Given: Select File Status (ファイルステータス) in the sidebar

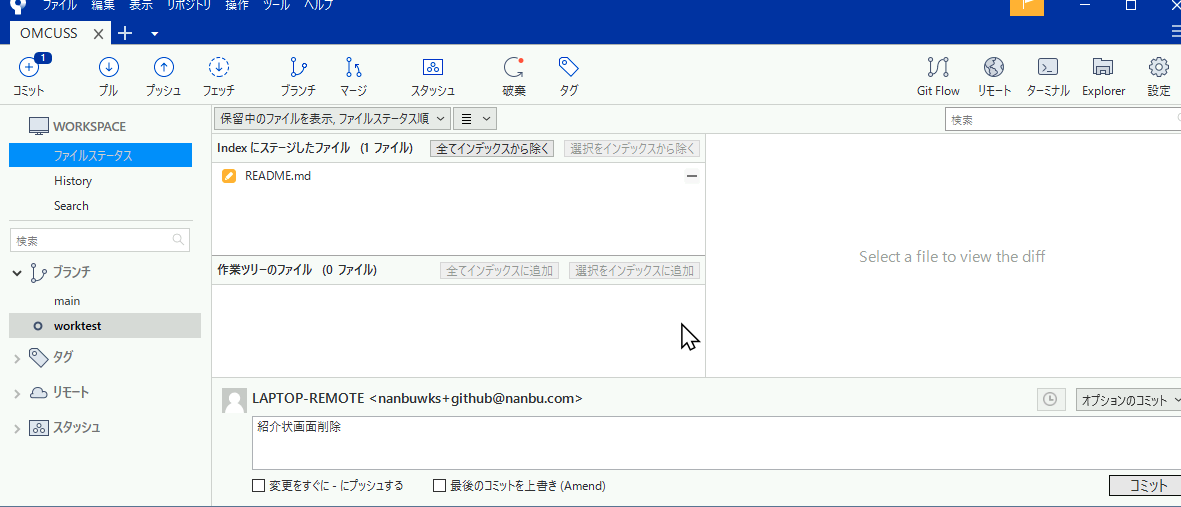Looking at the screenshot, I should pos(100,155).
